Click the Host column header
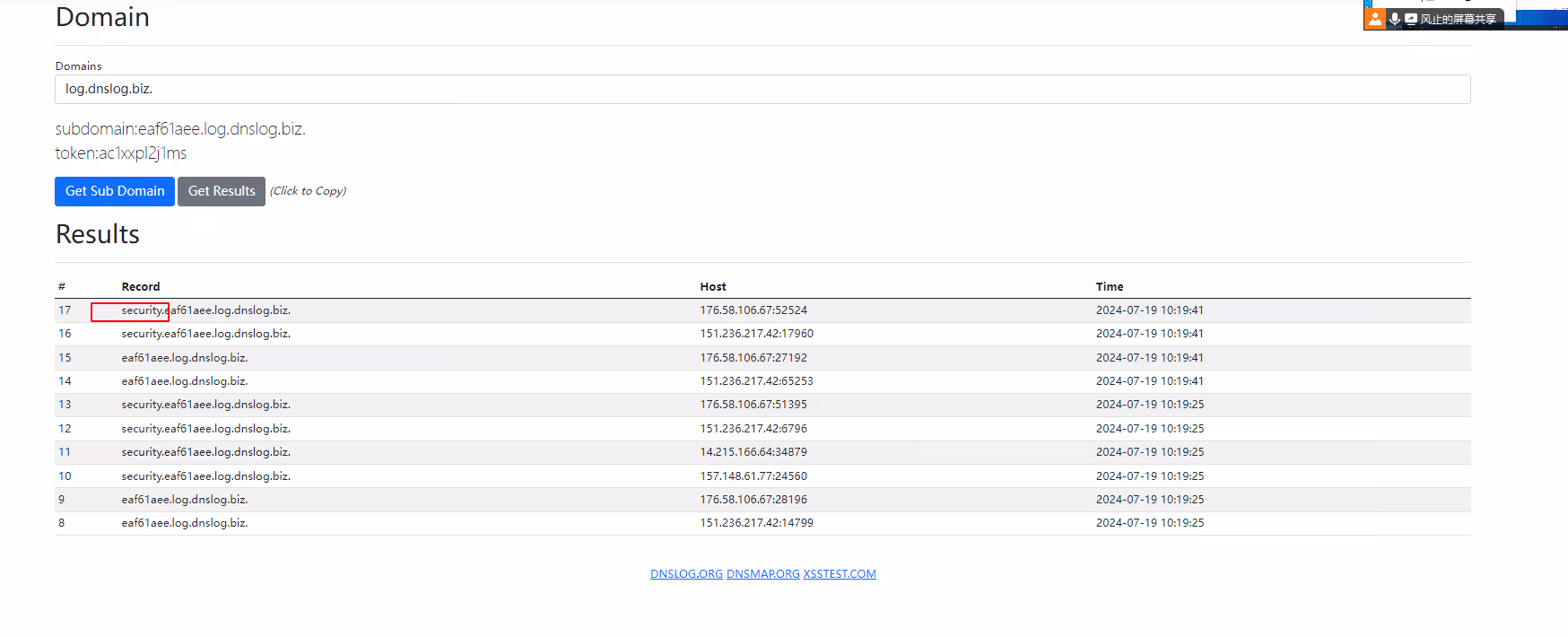This screenshot has width=1568, height=637. [x=713, y=287]
